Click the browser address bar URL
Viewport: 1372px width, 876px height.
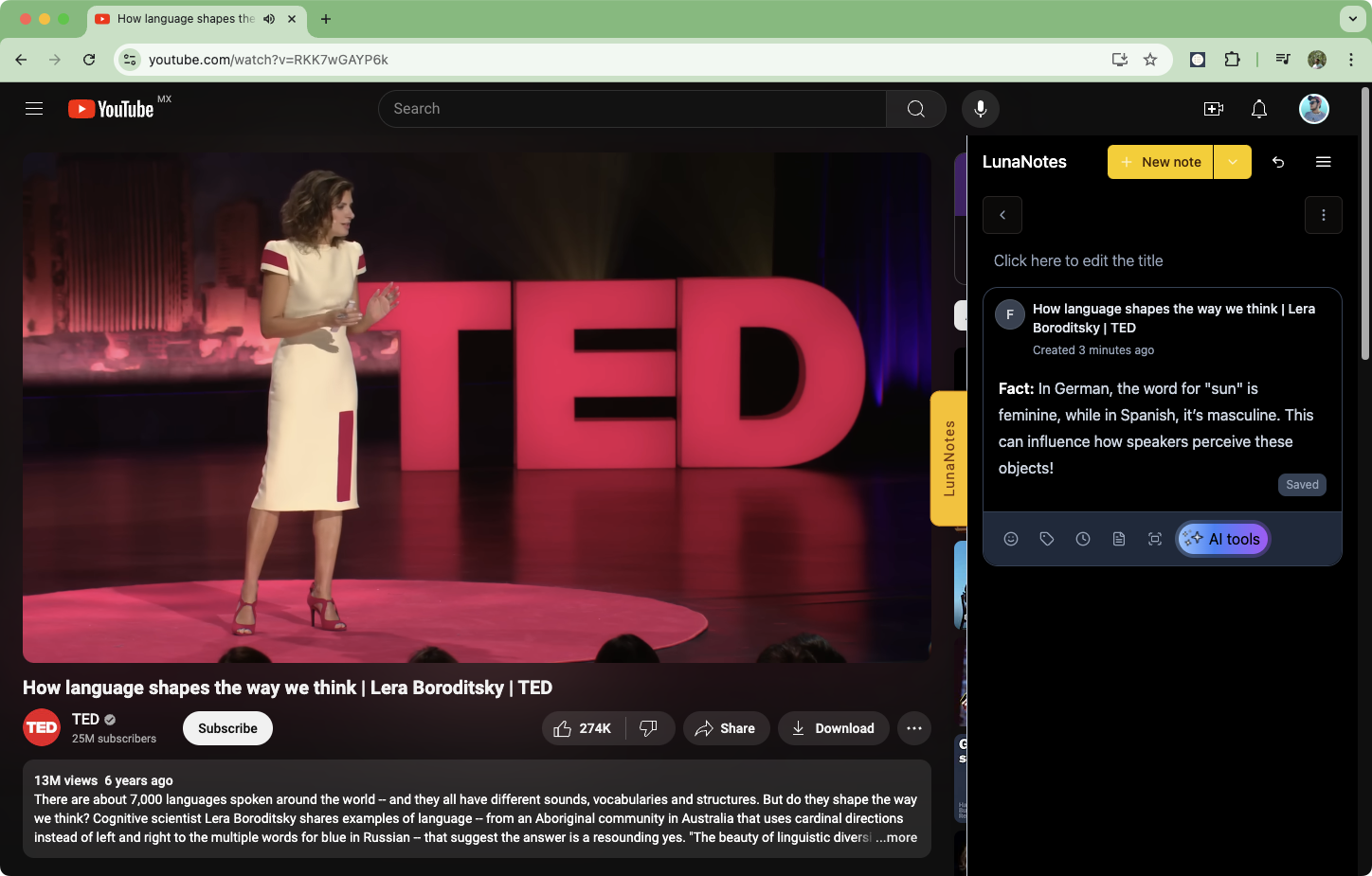(268, 60)
